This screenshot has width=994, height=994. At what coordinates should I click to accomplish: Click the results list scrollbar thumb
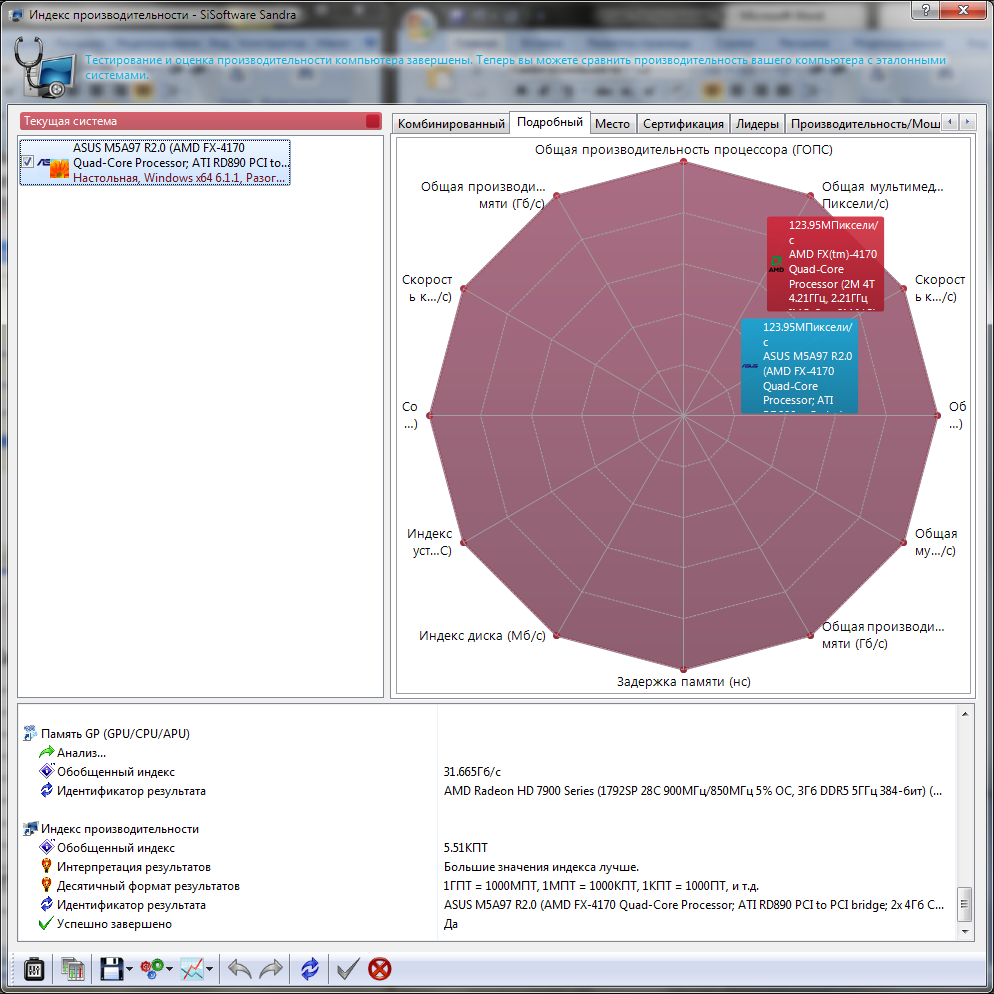tap(965, 905)
